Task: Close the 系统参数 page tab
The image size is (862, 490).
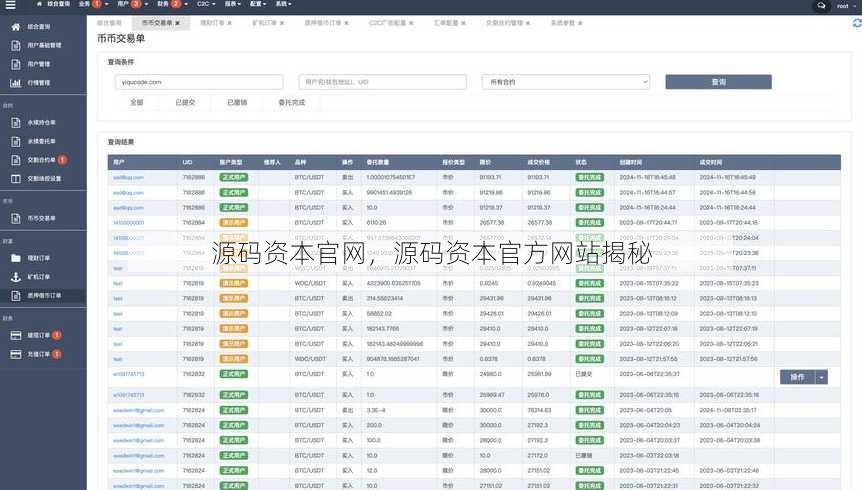Action: 580,23
